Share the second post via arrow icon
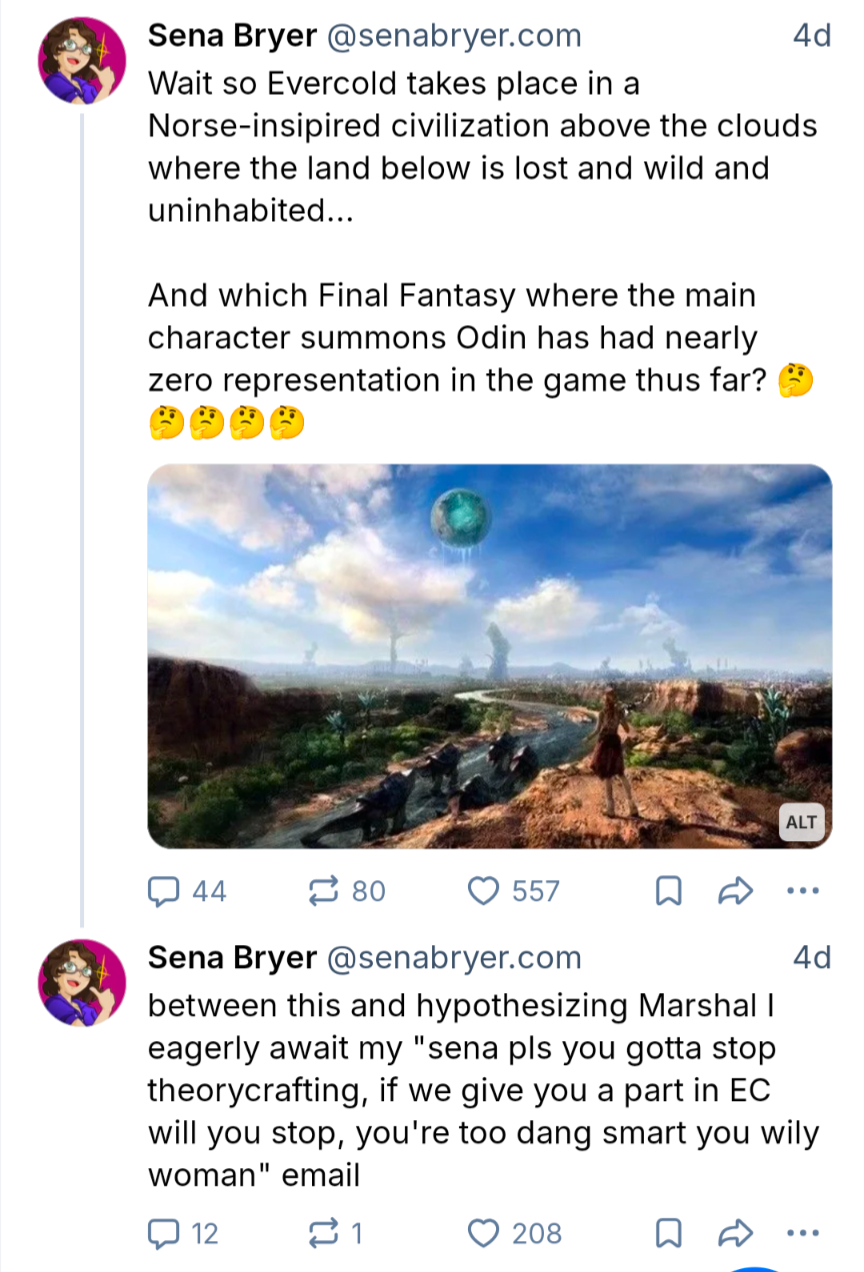 pos(735,1234)
